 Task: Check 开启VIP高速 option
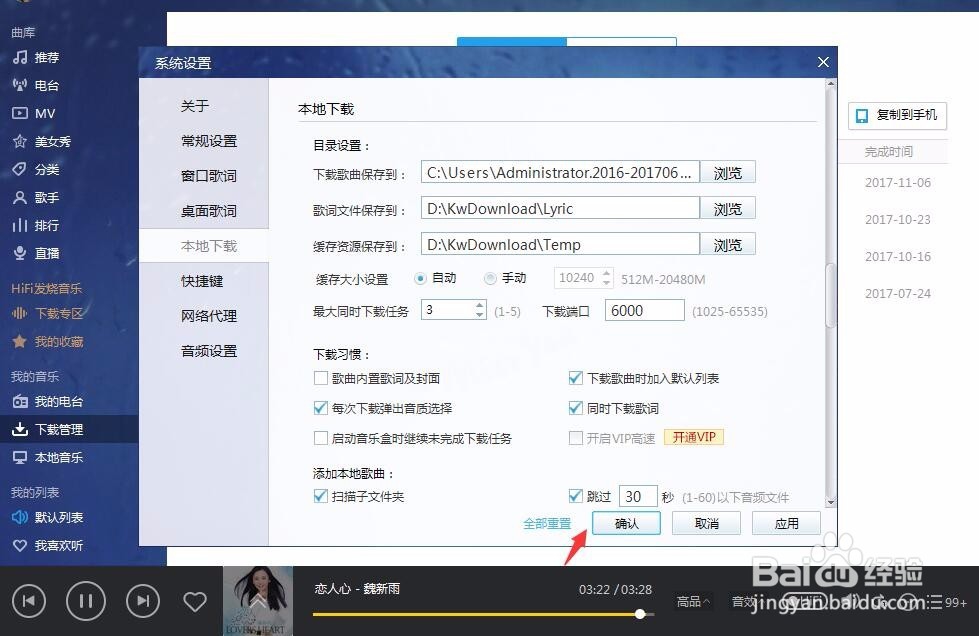(576, 438)
